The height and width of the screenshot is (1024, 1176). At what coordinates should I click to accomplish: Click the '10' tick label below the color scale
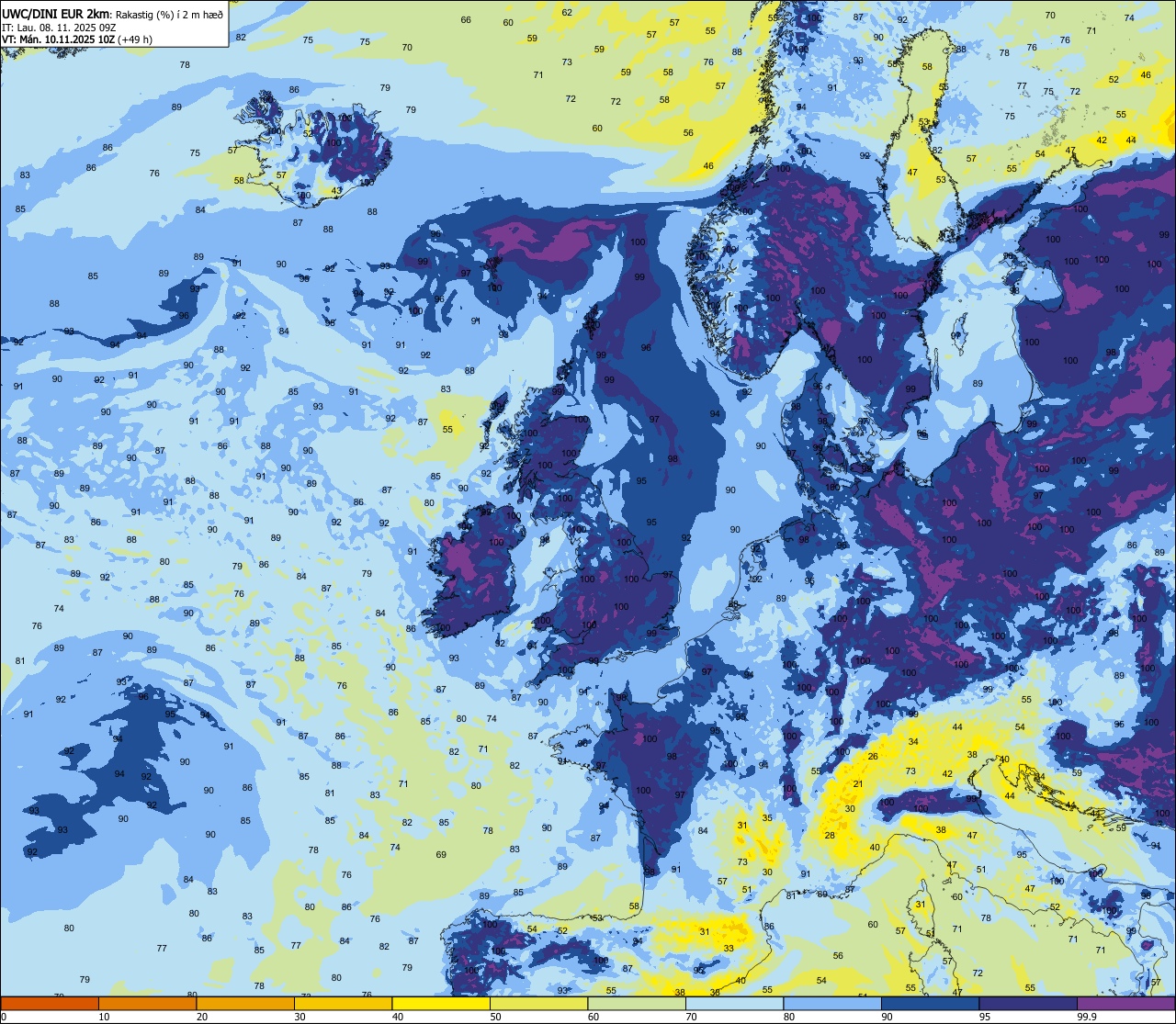pyautogui.click(x=104, y=1017)
